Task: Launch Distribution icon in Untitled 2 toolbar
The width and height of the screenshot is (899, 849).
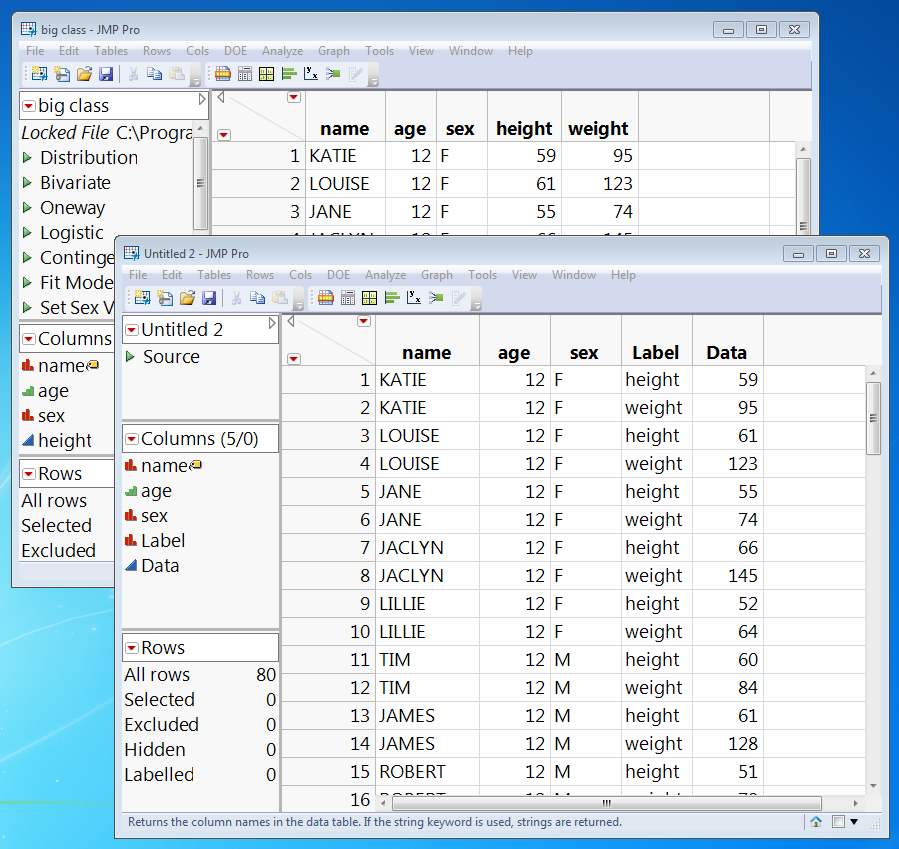Action: [391, 297]
